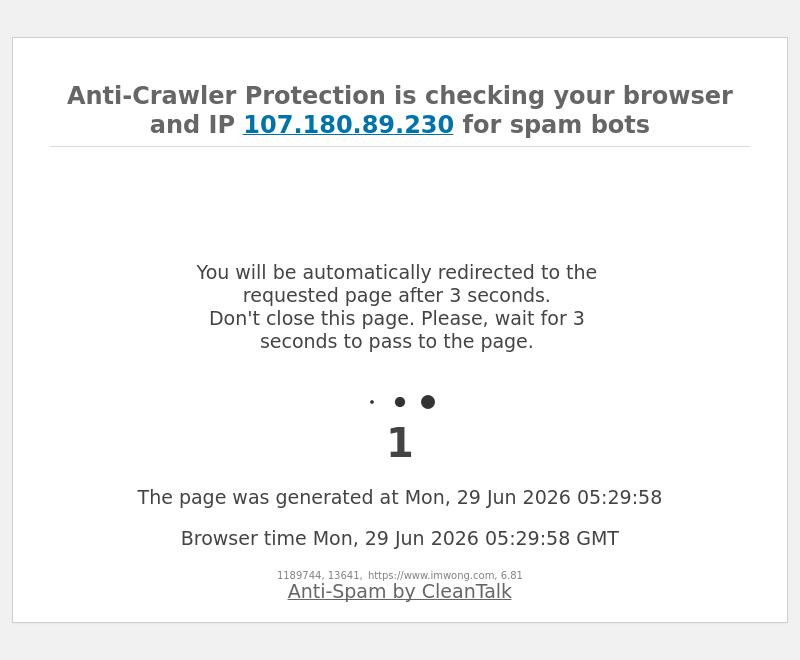Image resolution: width=800 pixels, height=660 pixels.
Task: Open the IP address 107.180.89.230 link
Action: point(348,124)
